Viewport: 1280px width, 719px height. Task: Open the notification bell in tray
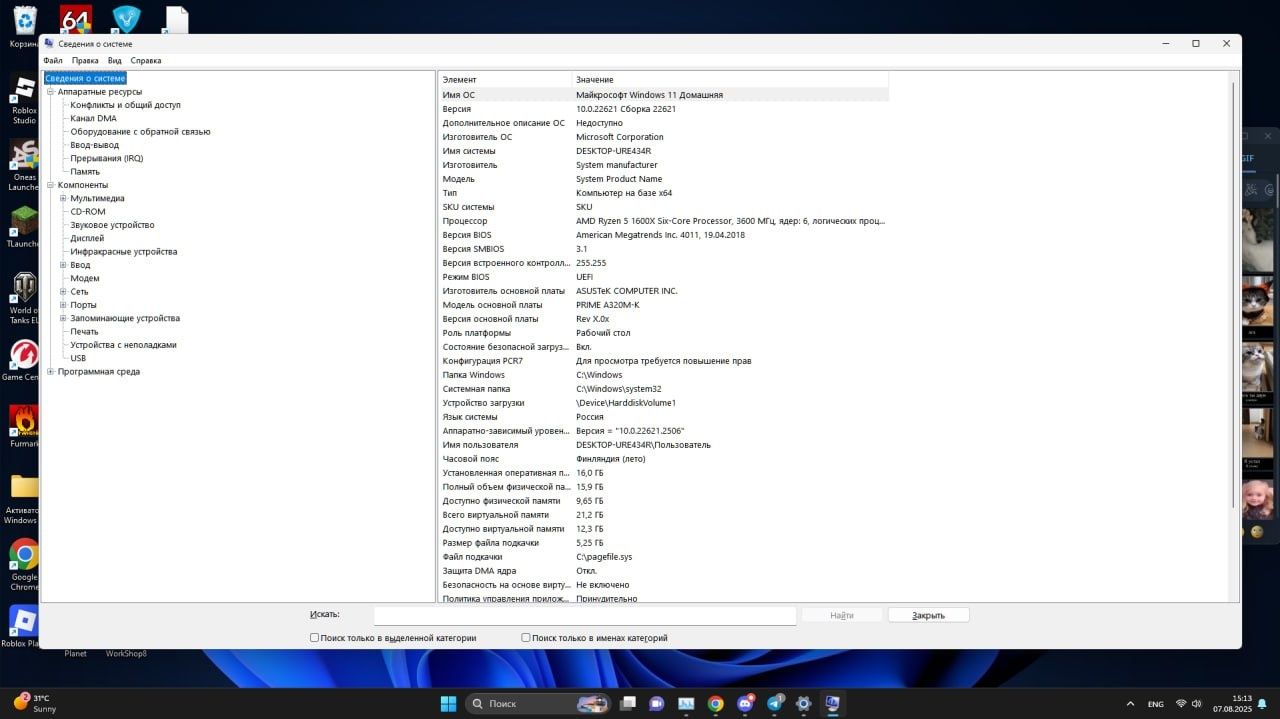point(1262,704)
